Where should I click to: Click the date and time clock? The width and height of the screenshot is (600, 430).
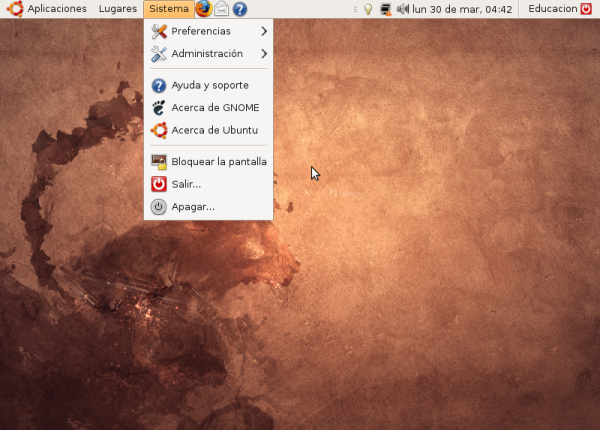coord(462,9)
